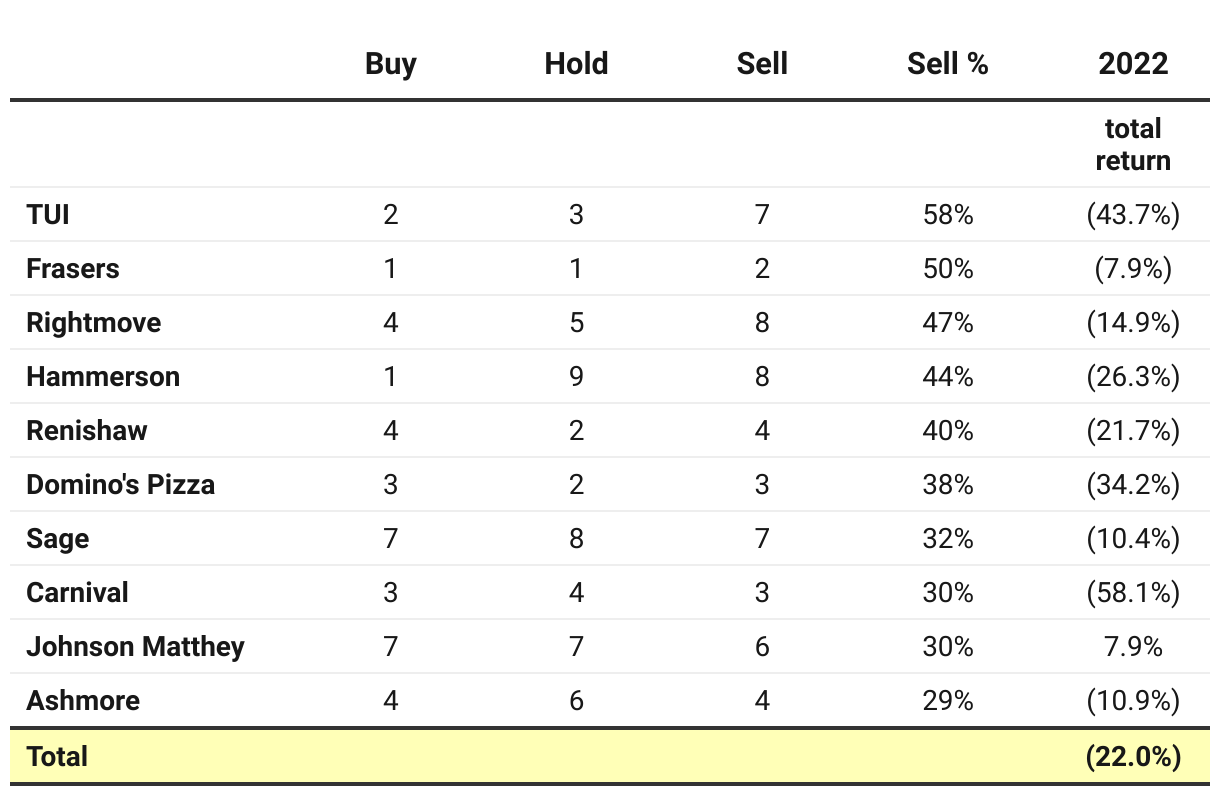Image resolution: width=1220 pixels, height=796 pixels.
Task: Click the Hammerson company name
Action: (103, 377)
